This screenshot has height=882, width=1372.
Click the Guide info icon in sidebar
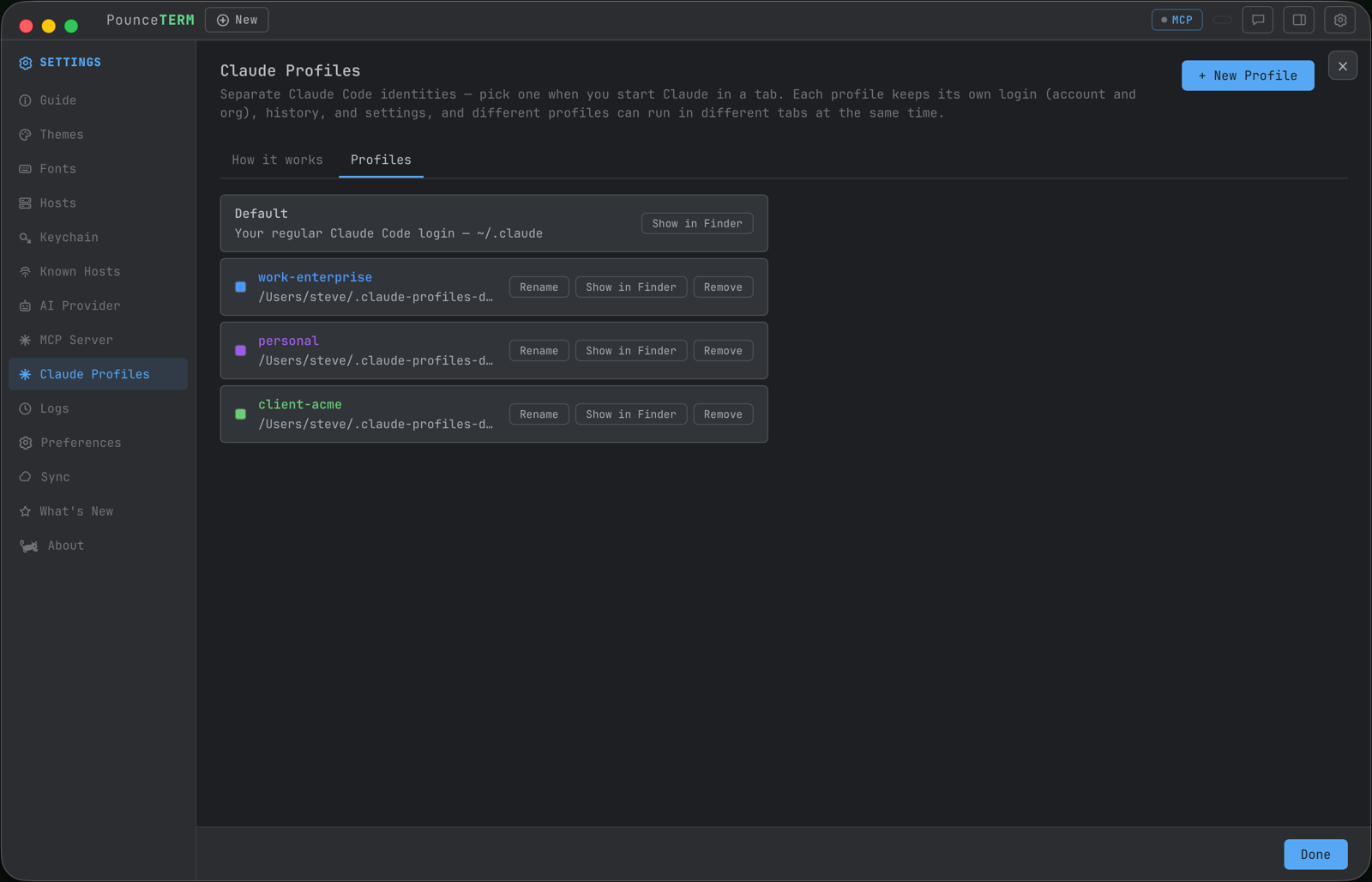pos(25,100)
